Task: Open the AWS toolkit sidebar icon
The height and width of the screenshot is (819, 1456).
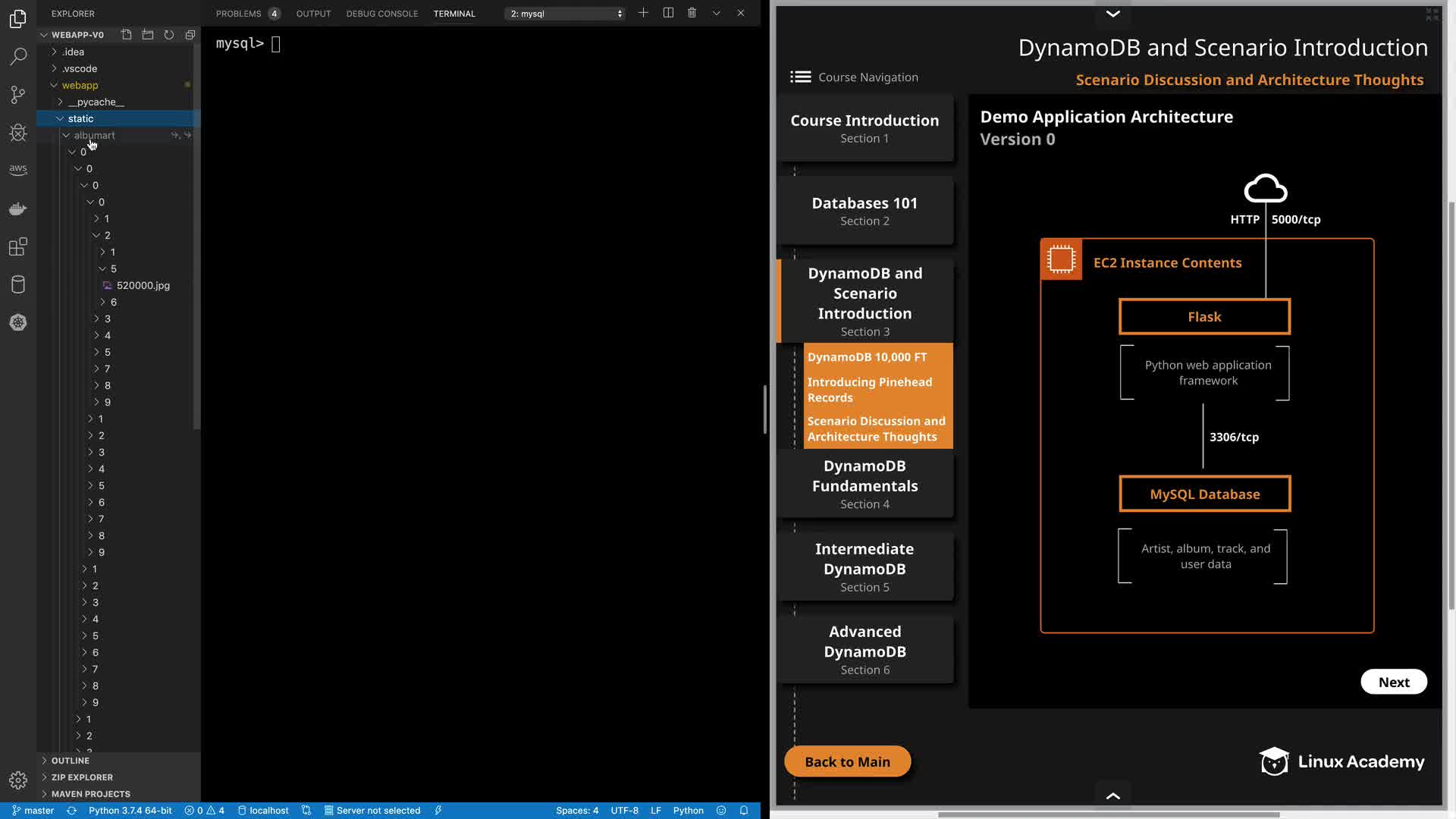Action: 18,169
